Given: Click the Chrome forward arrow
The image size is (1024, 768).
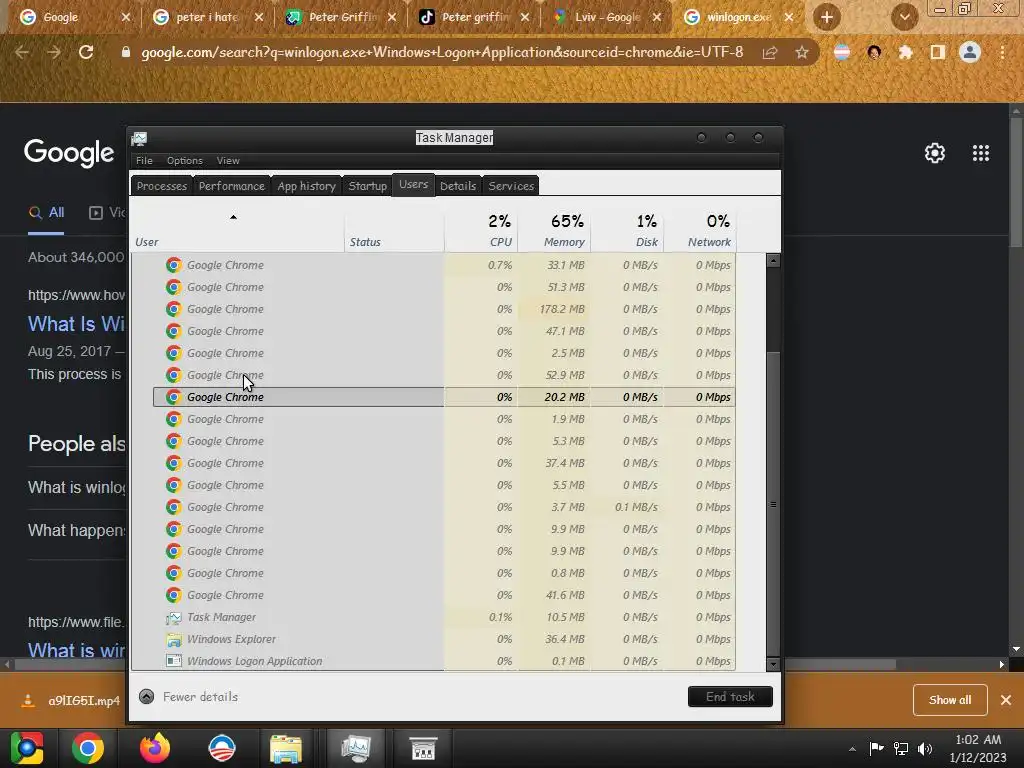Looking at the screenshot, I should [x=54, y=52].
